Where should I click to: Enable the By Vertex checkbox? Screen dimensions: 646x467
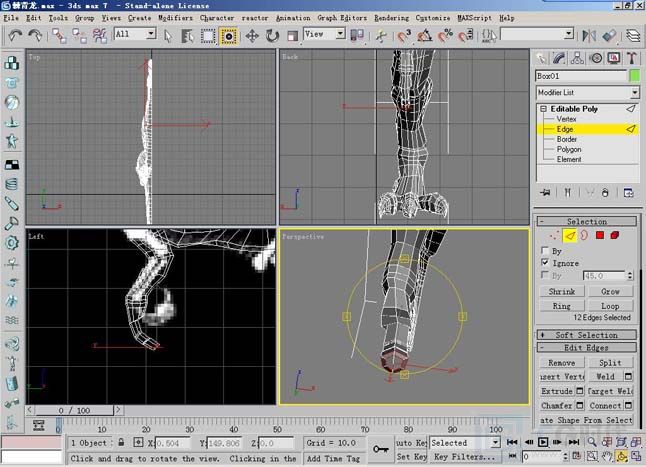[545, 250]
